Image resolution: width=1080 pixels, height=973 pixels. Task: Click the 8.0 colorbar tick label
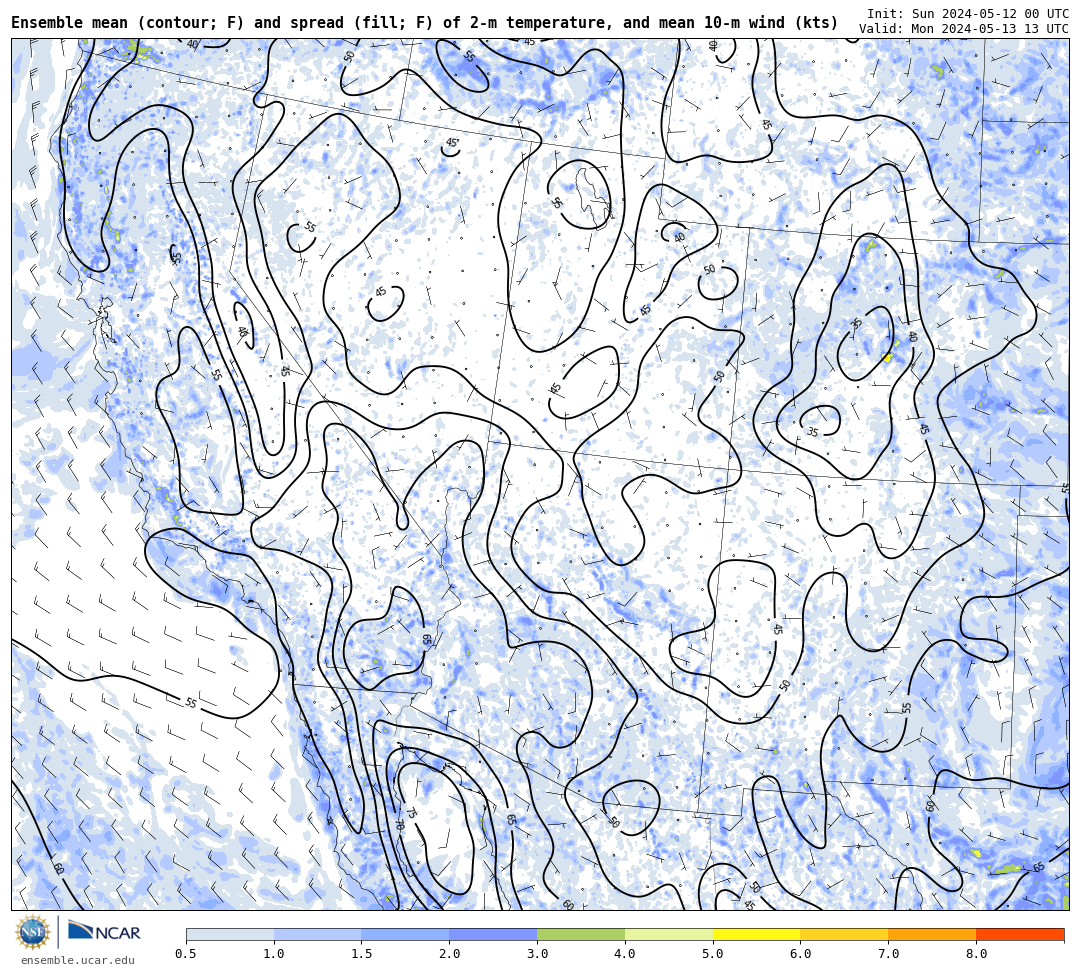click(x=976, y=954)
